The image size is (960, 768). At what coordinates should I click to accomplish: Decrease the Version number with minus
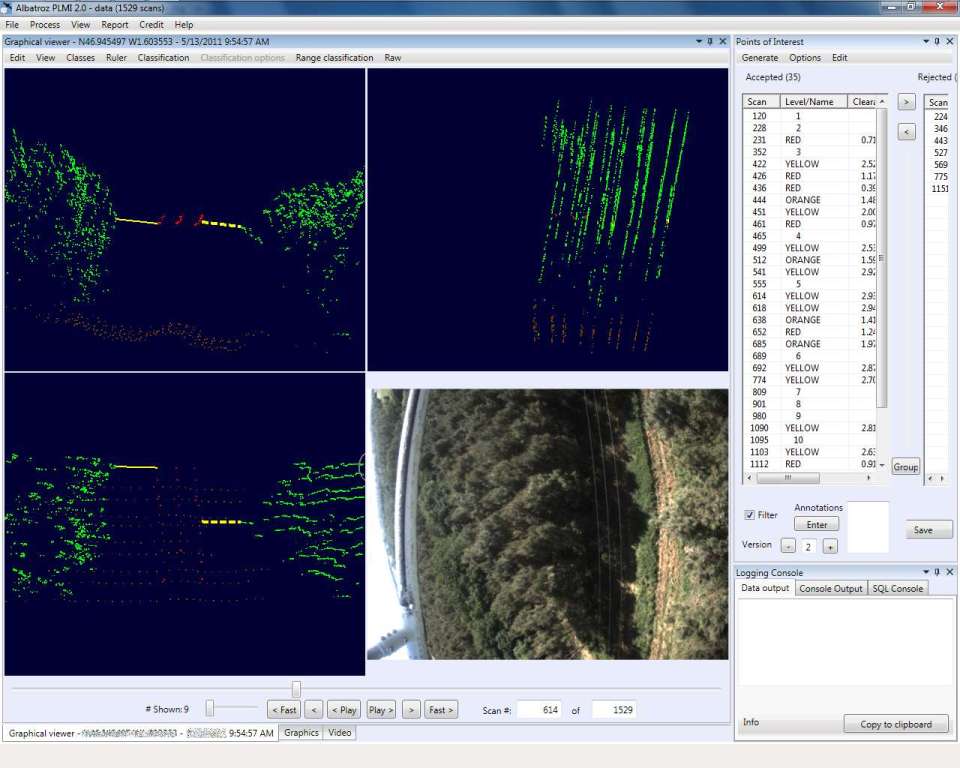[x=788, y=546]
